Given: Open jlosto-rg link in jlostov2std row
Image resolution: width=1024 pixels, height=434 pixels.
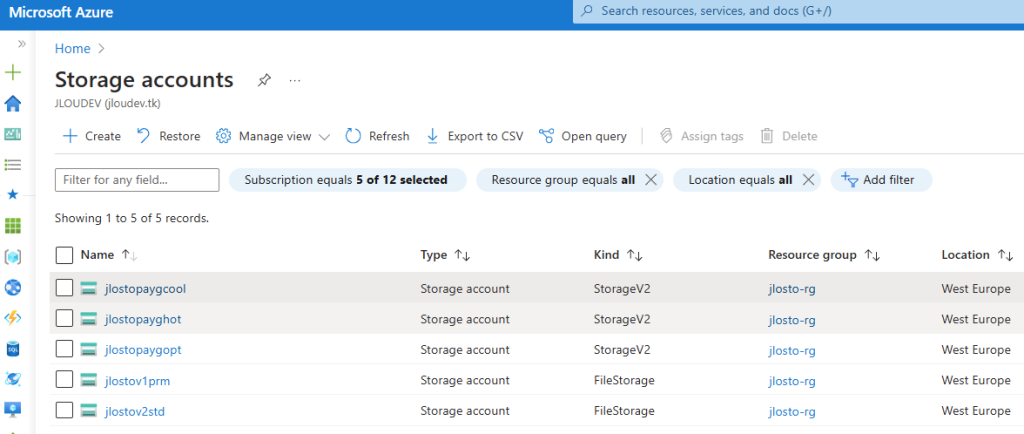Looking at the screenshot, I should click(792, 411).
